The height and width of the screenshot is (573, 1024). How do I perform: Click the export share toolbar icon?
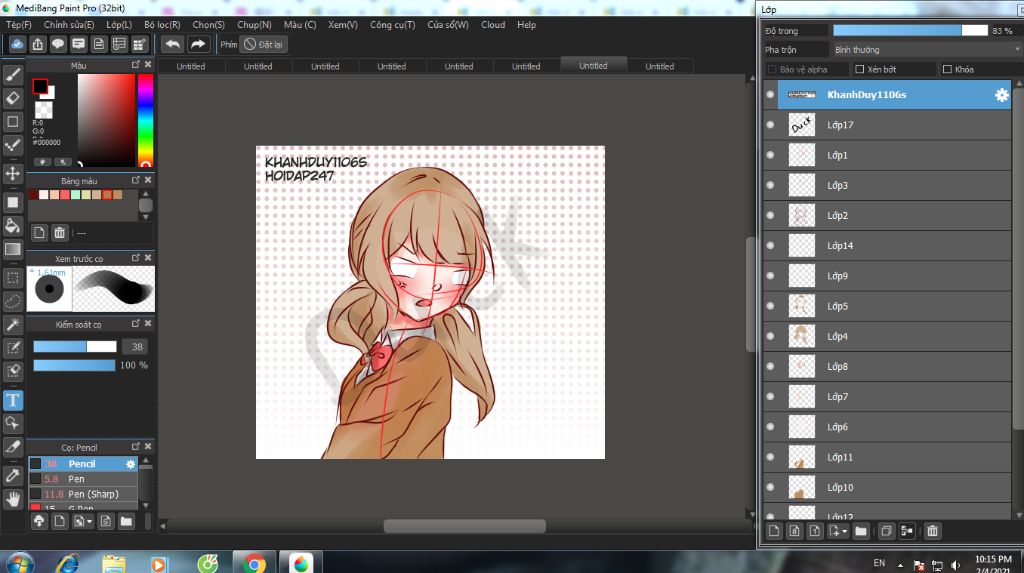coord(38,44)
